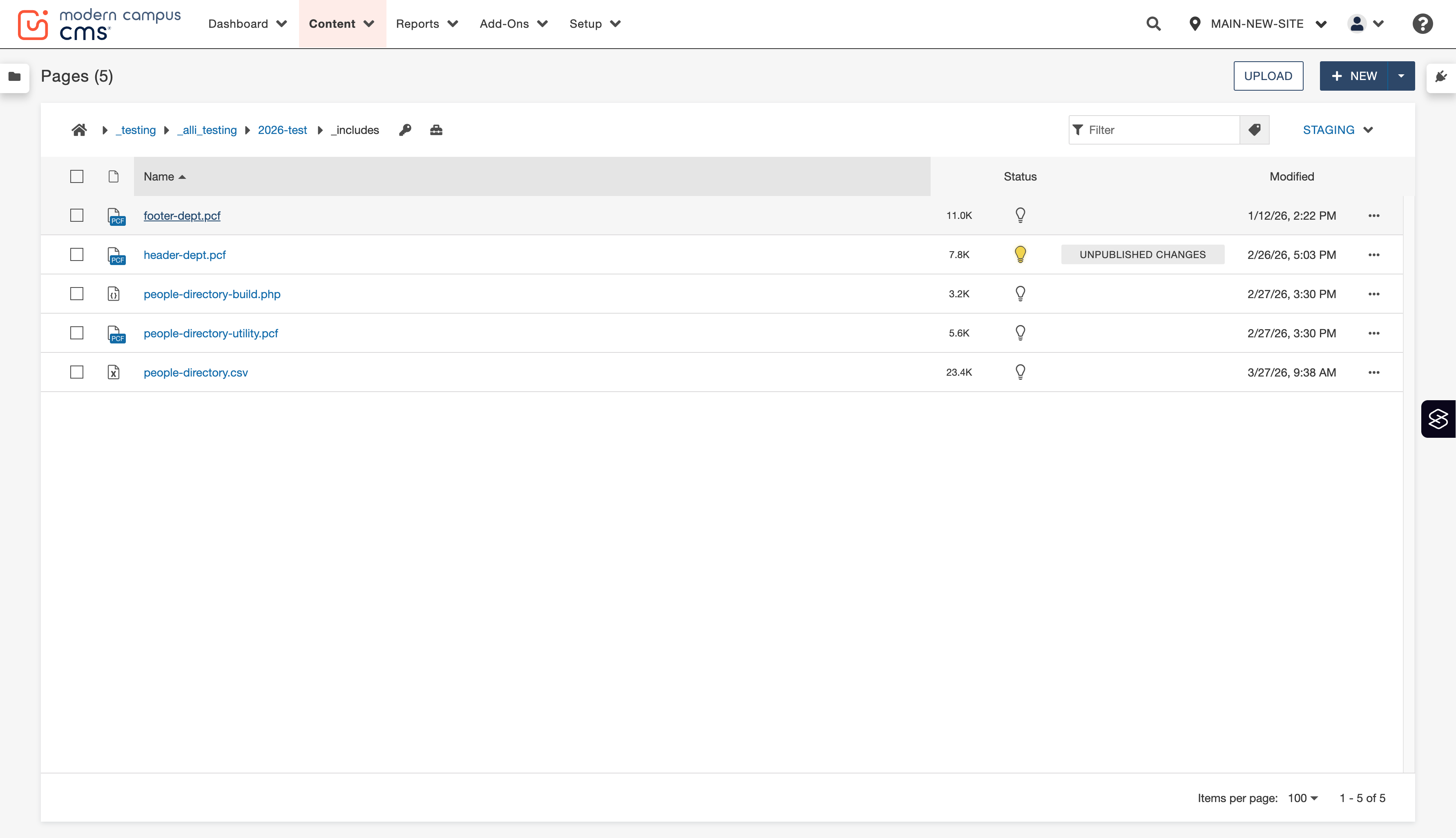Click the lightbulb status for people-directory-utility.pcf
Viewport: 1456px width, 838px height.
pos(1020,333)
